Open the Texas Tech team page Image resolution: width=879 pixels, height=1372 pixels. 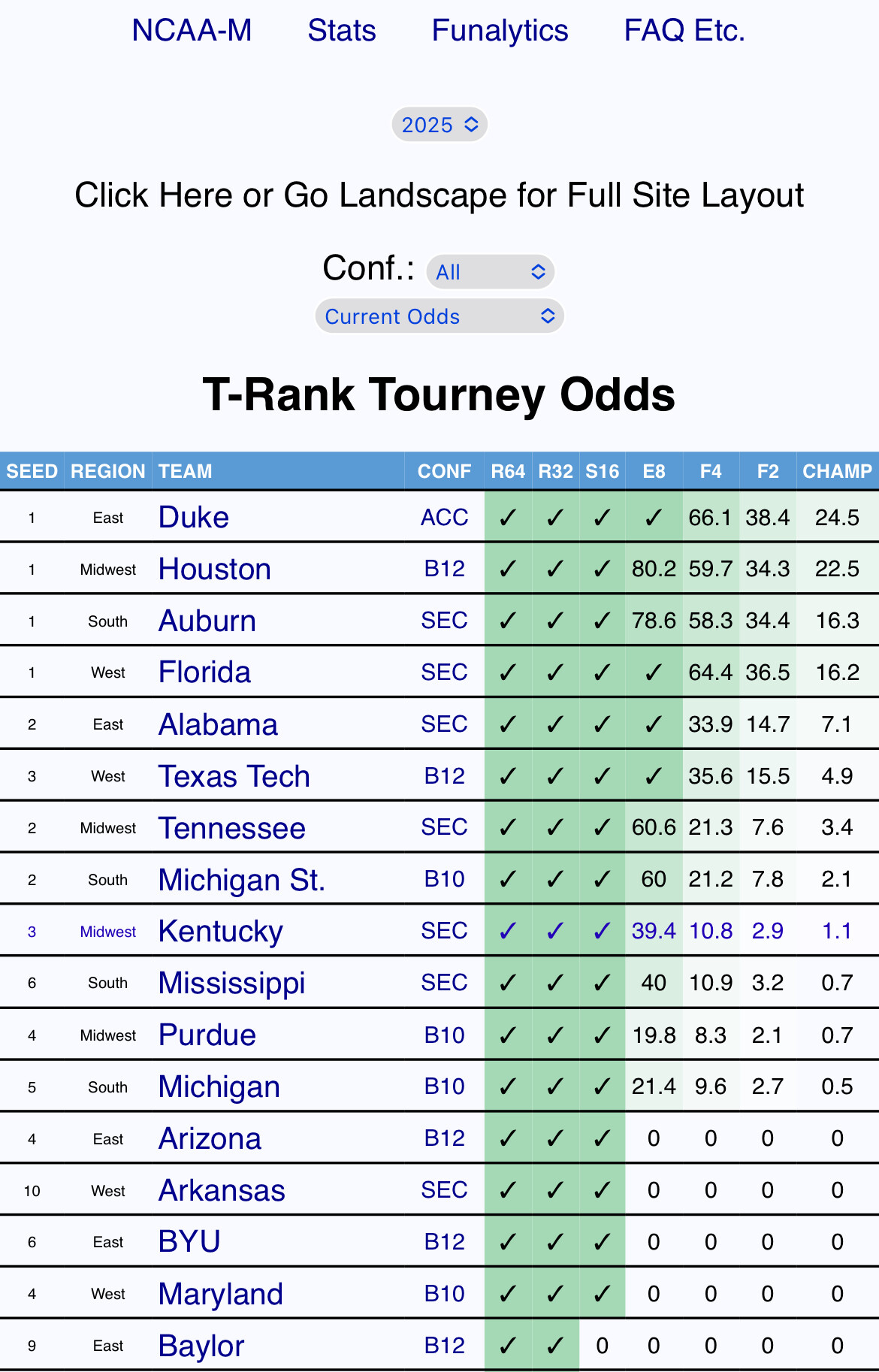point(234,777)
